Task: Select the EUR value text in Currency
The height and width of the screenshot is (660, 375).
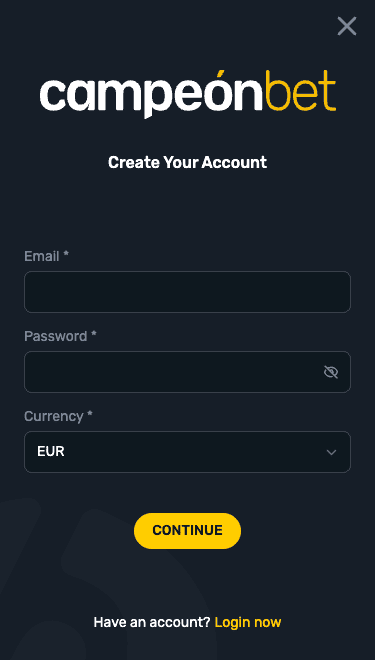Action: 51,452
